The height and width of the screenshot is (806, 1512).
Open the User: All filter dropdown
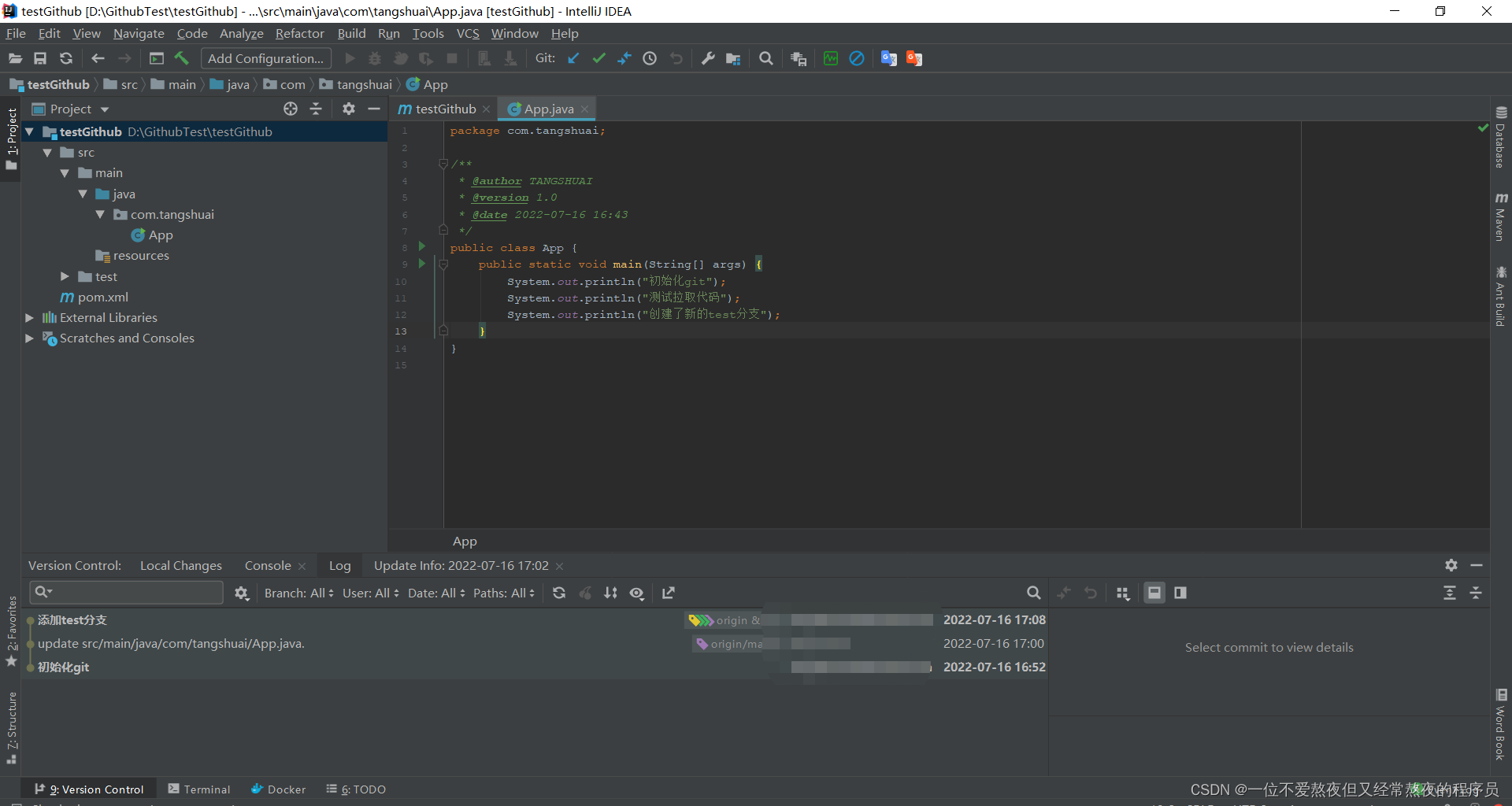(x=371, y=593)
